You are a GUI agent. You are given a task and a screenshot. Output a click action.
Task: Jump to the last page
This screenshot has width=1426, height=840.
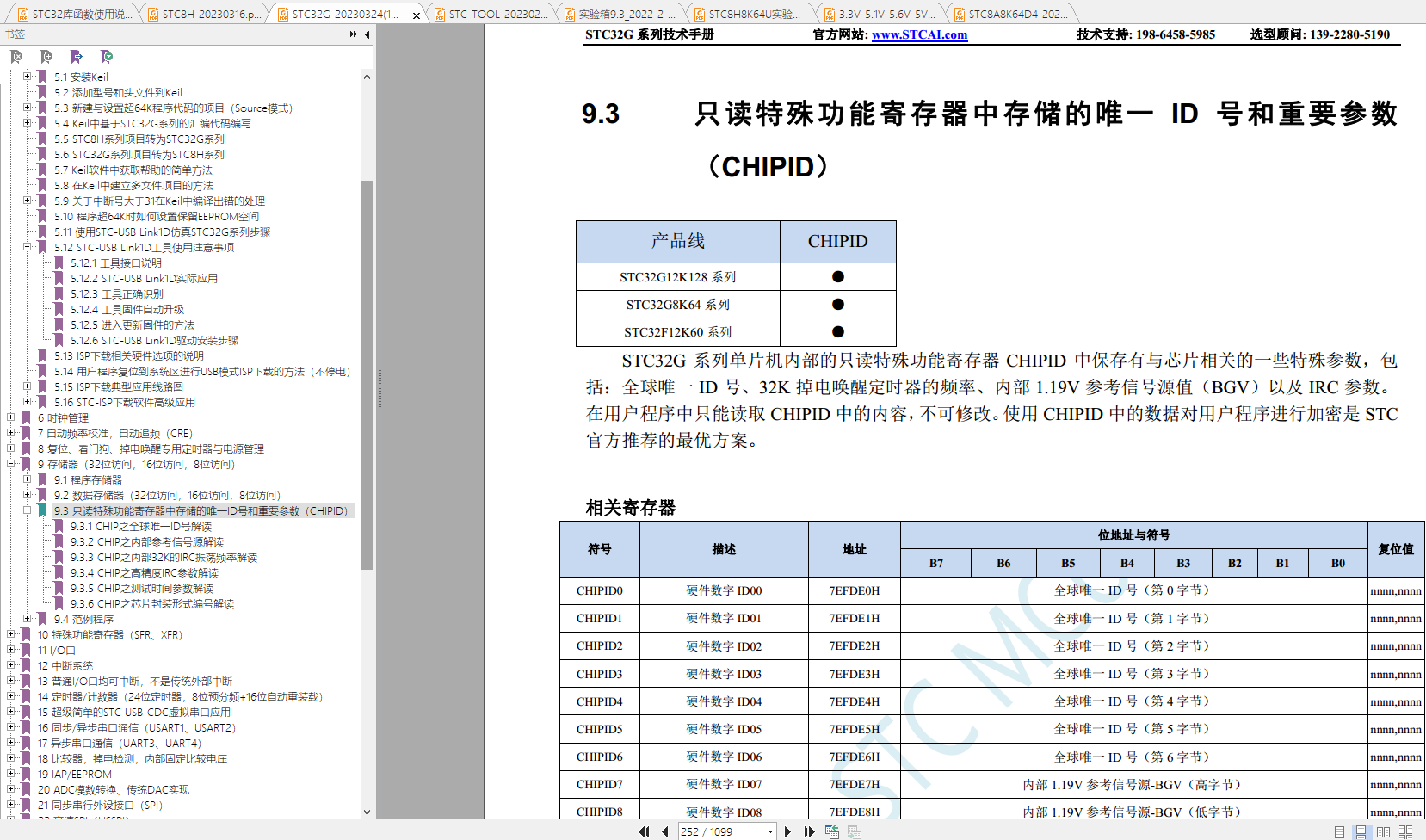pyautogui.click(x=809, y=831)
